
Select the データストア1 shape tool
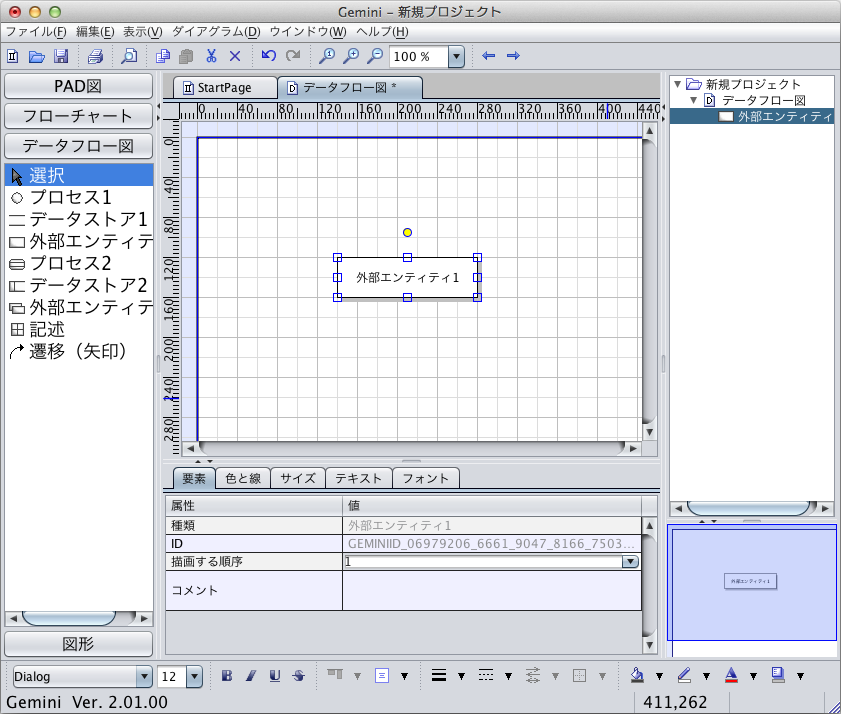click(x=79, y=219)
